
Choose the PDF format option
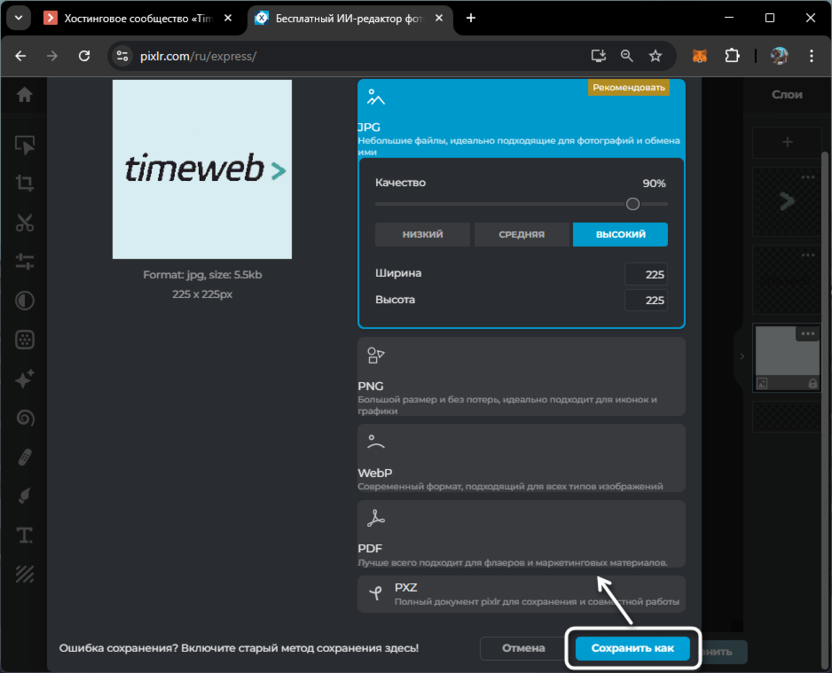[x=521, y=534]
